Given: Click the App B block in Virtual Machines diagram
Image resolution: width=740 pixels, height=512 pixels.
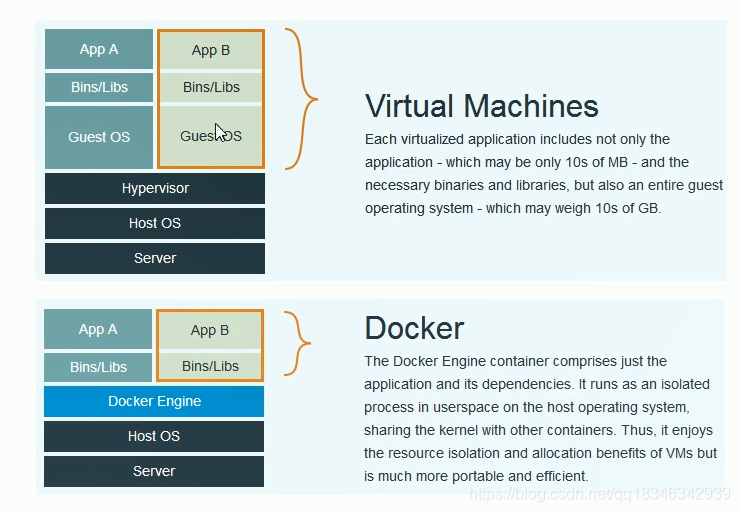Looking at the screenshot, I should (x=211, y=50).
